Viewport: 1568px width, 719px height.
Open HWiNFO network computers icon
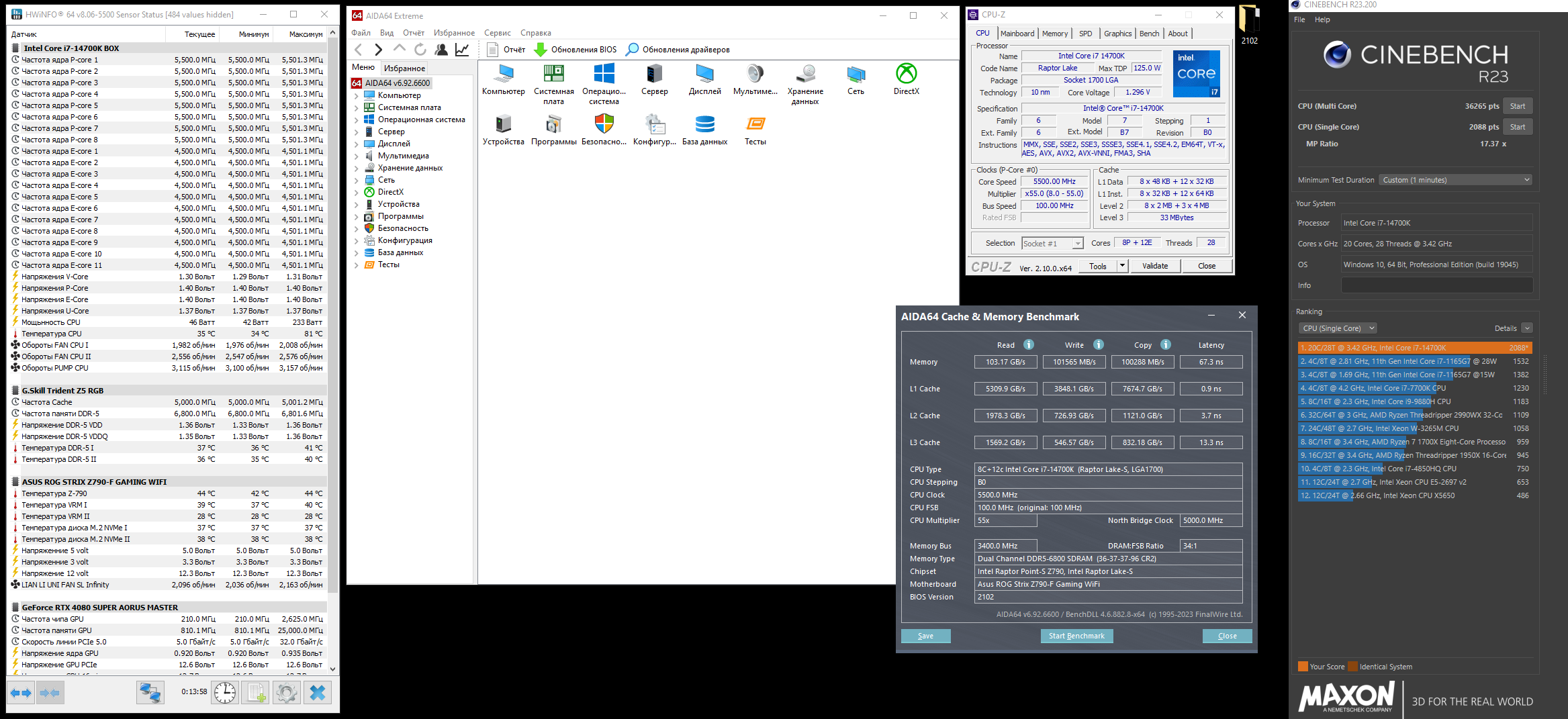(x=150, y=692)
